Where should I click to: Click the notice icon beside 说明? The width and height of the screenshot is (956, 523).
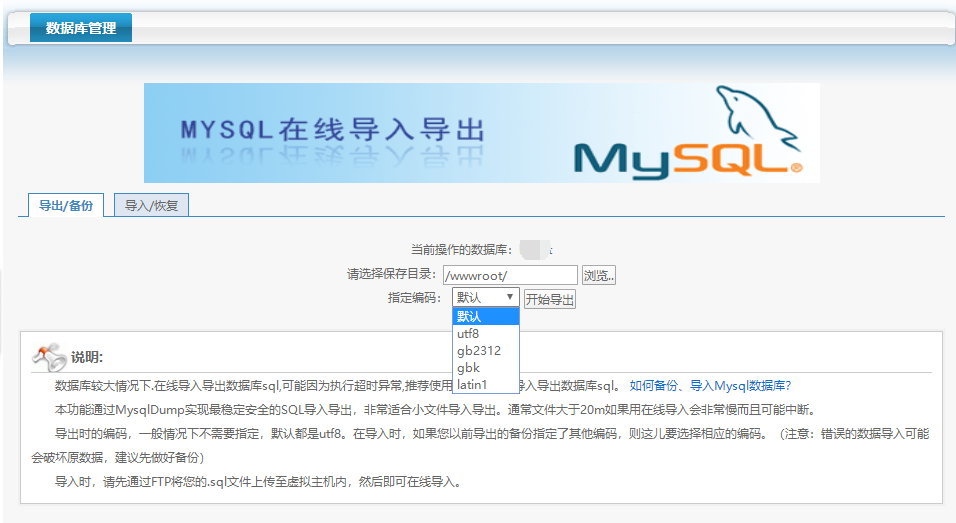(x=49, y=356)
